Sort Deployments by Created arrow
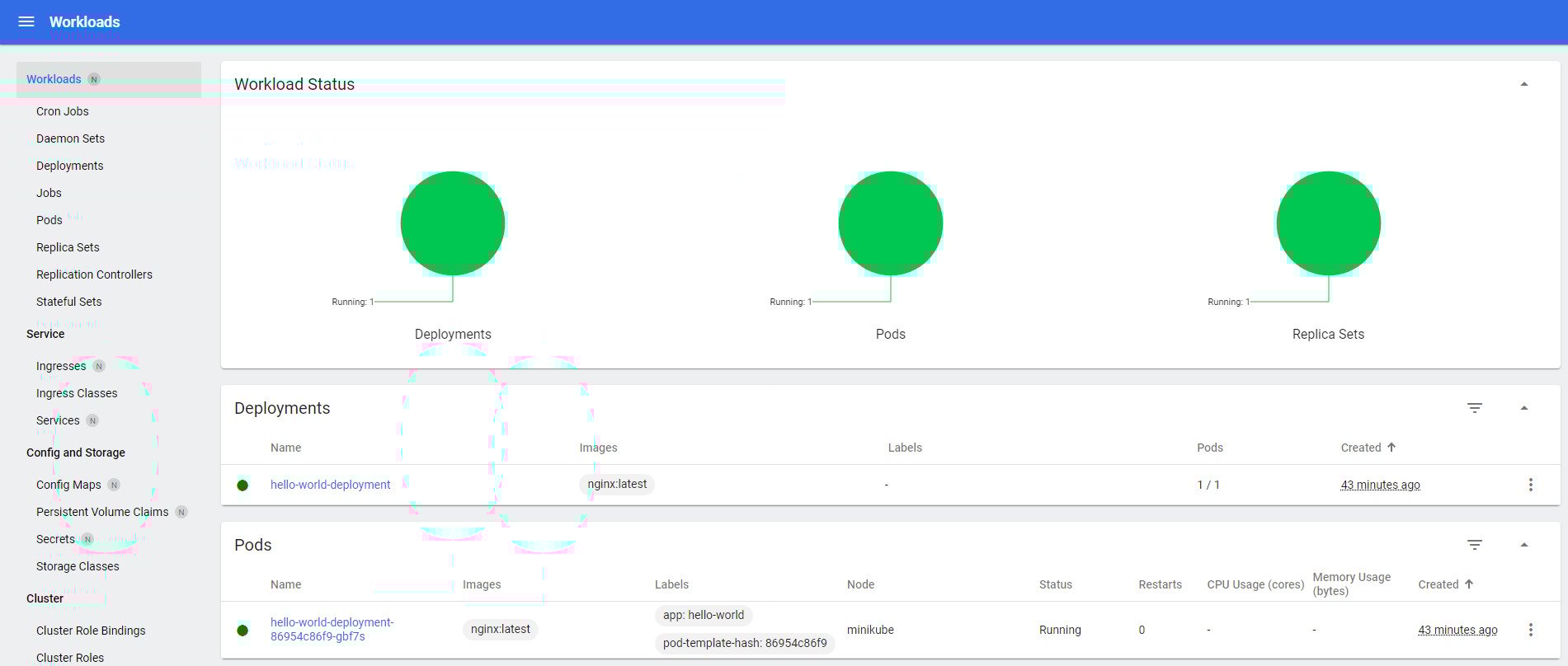Image resolution: width=1568 pixels, height=666 pixels. pyautogui.click(x=1391, y=447)
